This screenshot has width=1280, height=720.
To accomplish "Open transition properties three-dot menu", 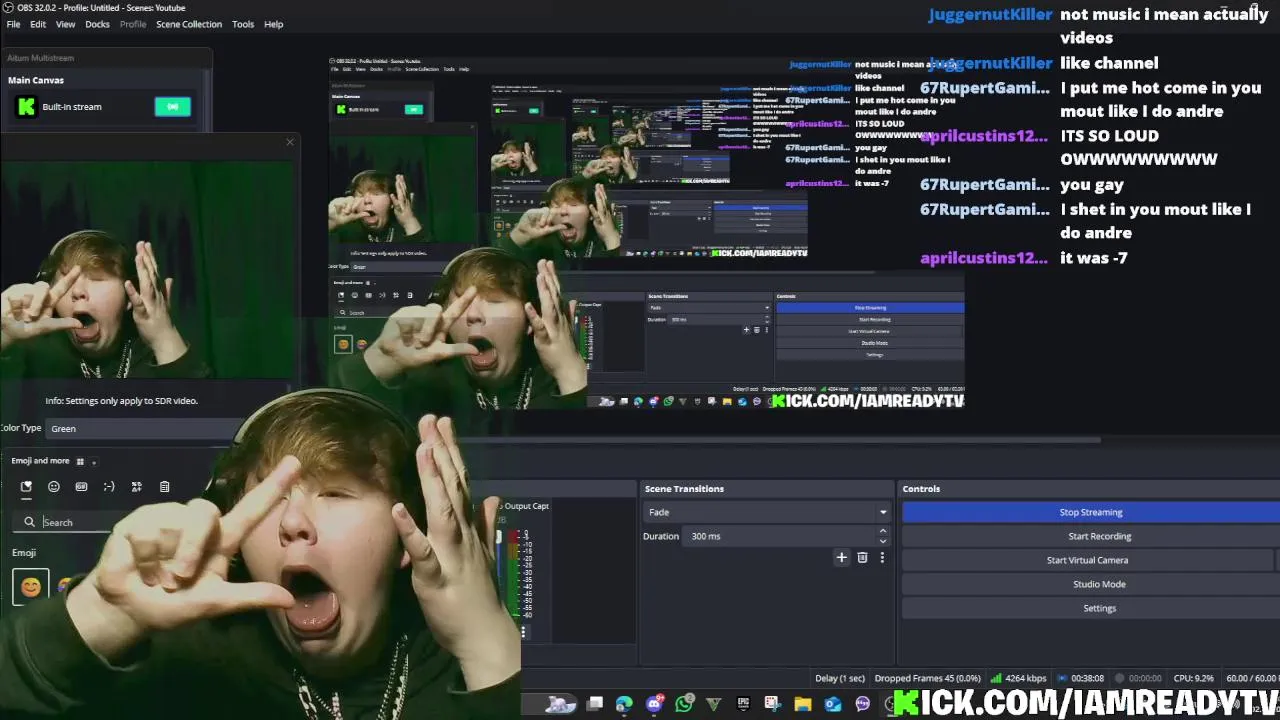I will coord(882,558).
